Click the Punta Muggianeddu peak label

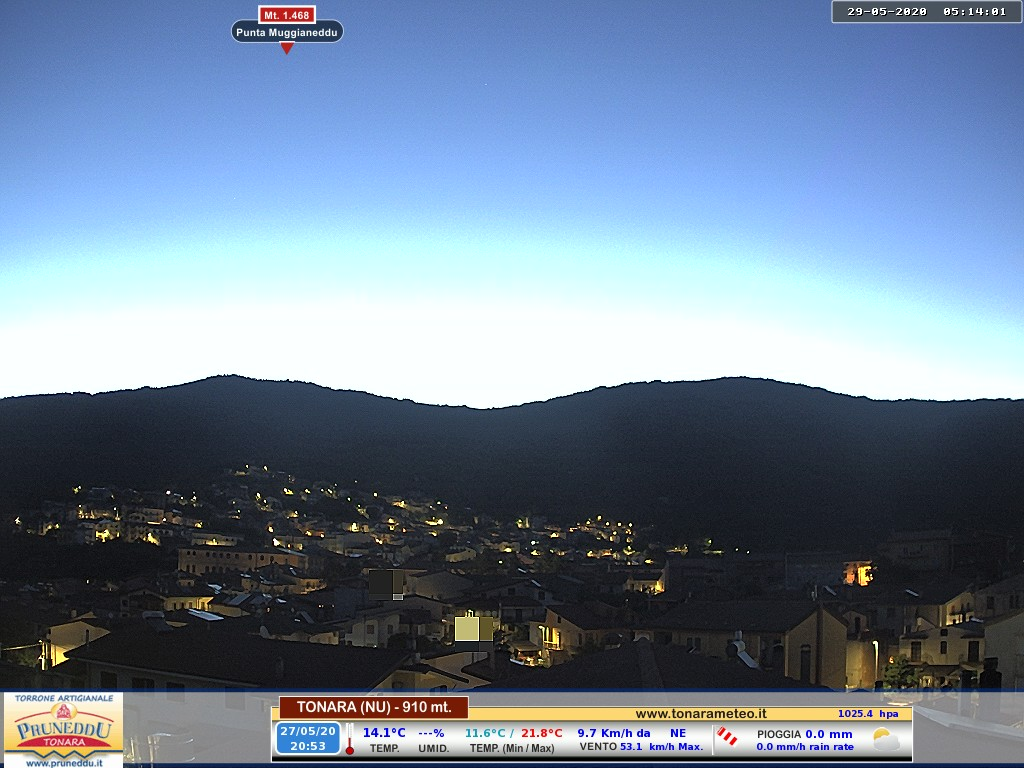pyautogui.click(x=287, y=32)
